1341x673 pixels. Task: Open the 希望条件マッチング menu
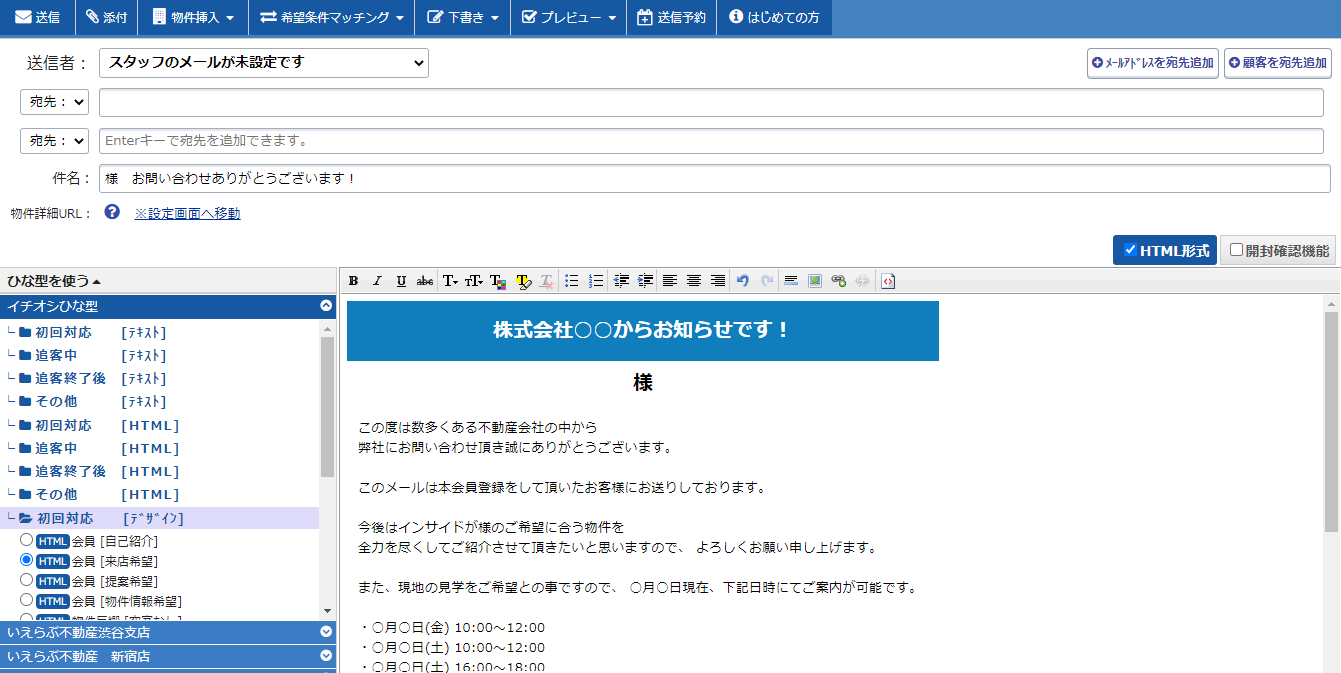[x=331, y=17]
